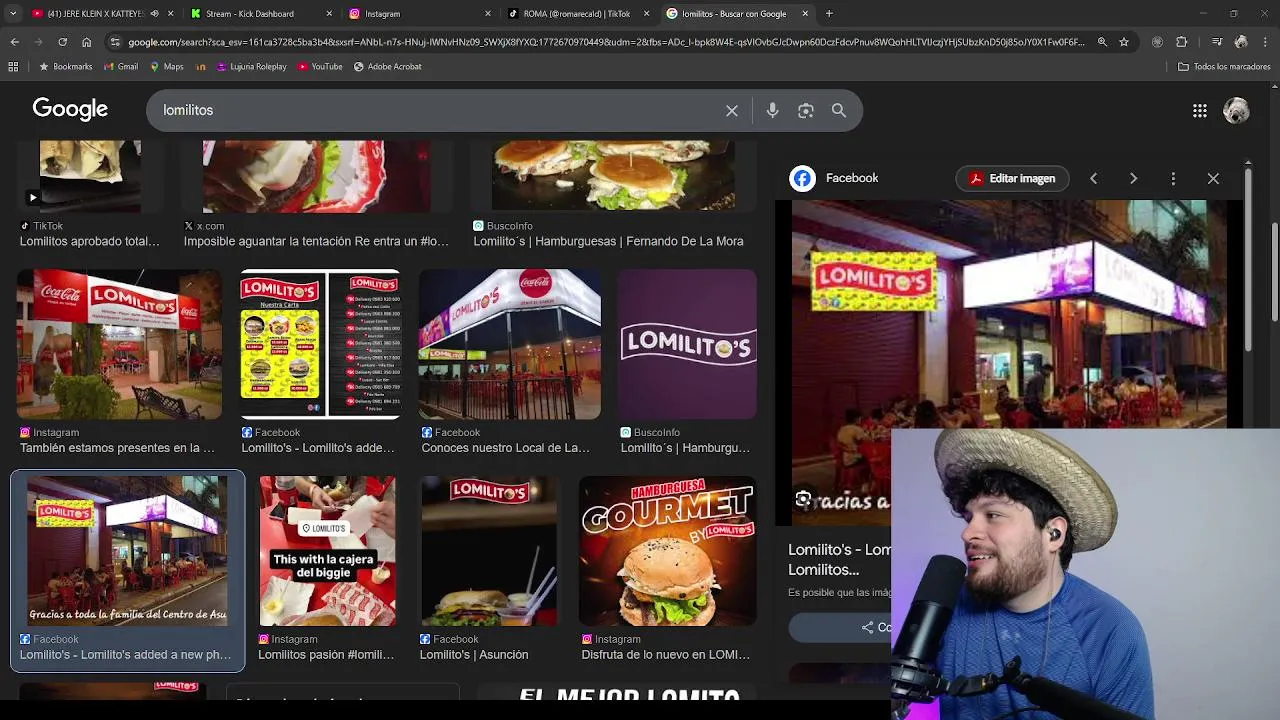Screen dimensions: 1280x720
Task: View site information in address bar
Action: (116, 42)
